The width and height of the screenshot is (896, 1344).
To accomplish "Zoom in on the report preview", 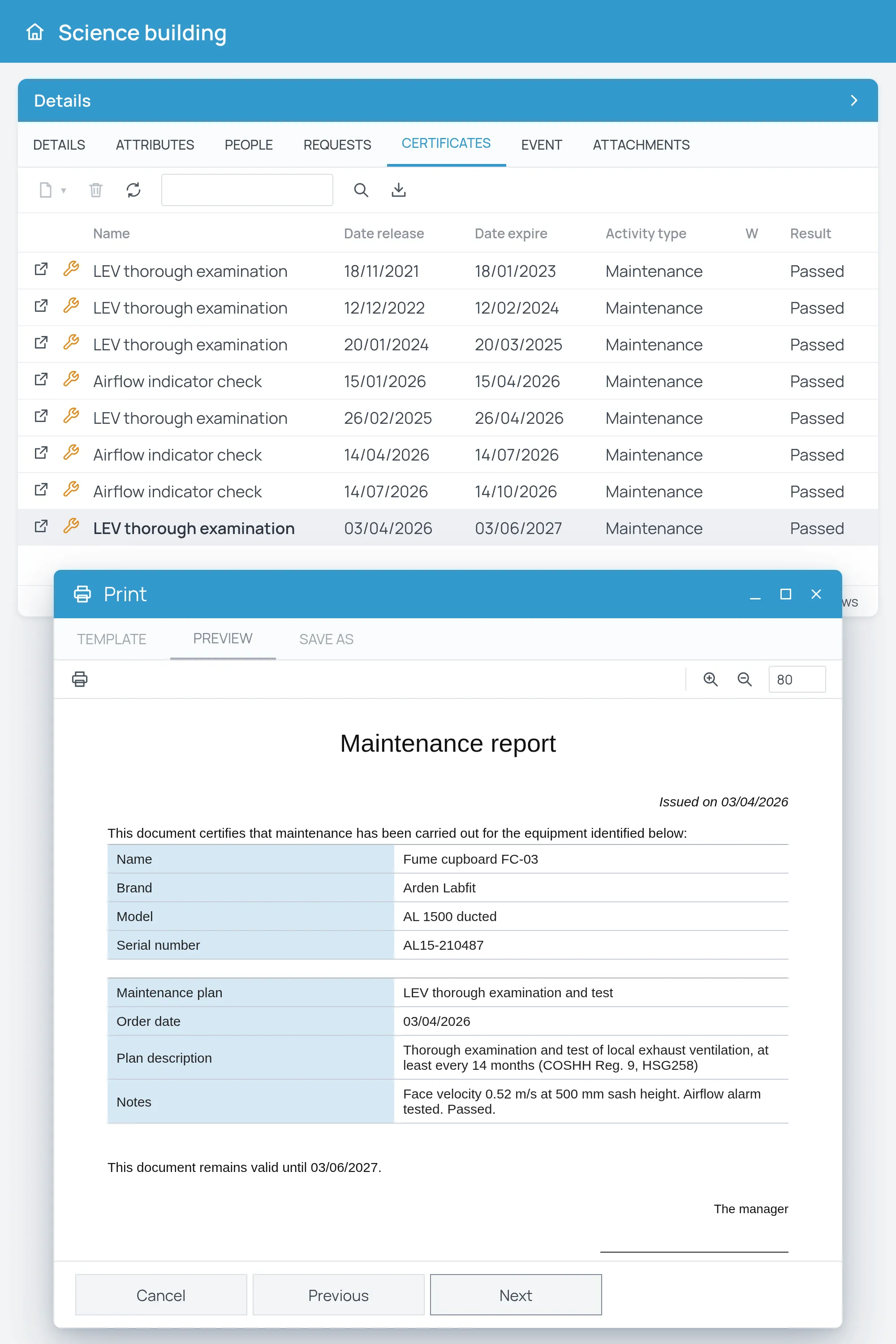I will (x=710, y=679).
